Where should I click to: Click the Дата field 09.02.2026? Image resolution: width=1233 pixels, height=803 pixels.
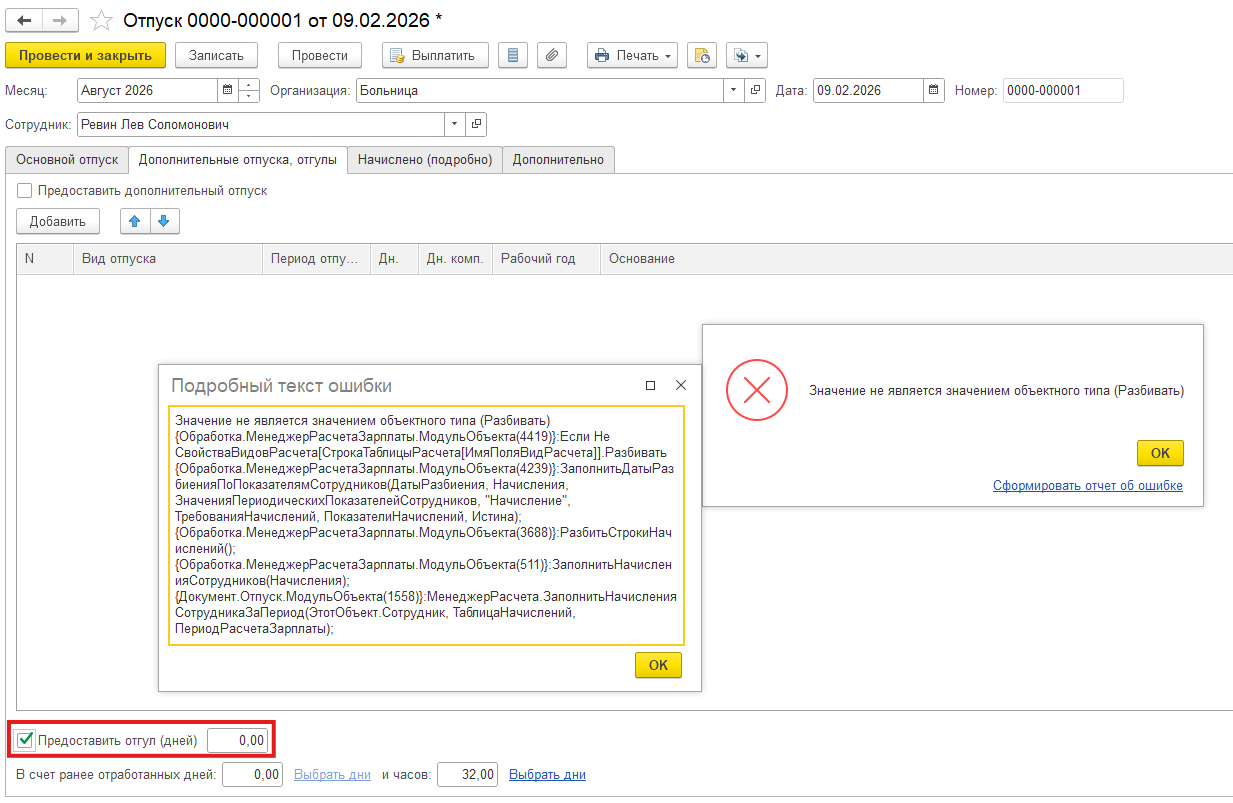click(x=868, y=90)
